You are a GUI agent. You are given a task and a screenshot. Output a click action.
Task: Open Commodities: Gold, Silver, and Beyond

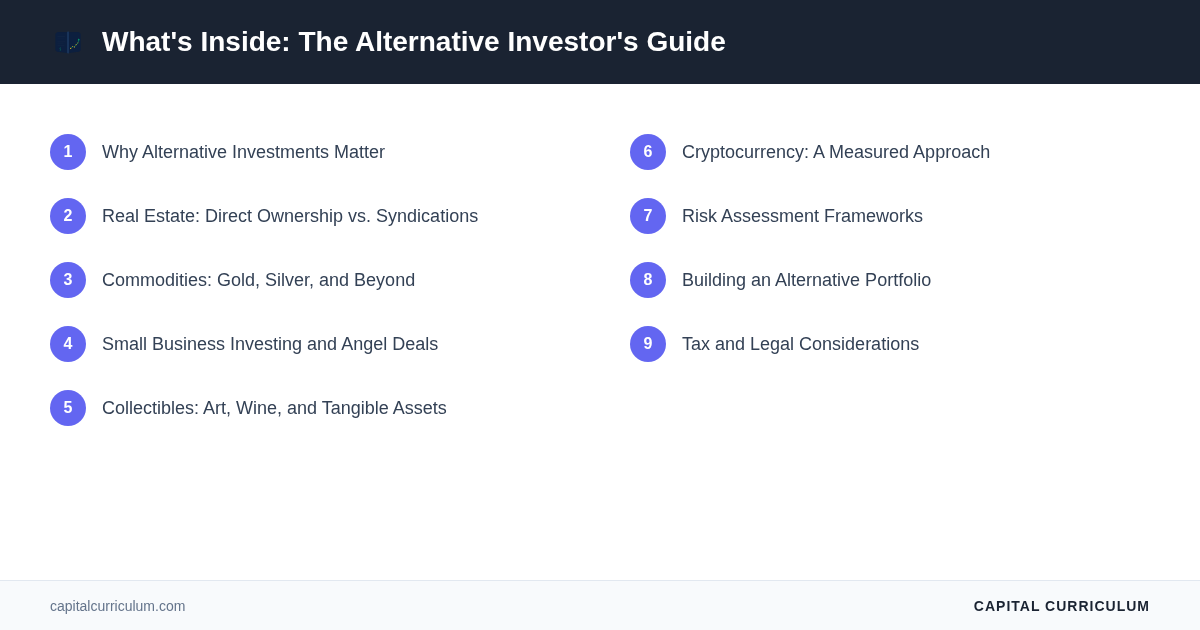point(258,280)
